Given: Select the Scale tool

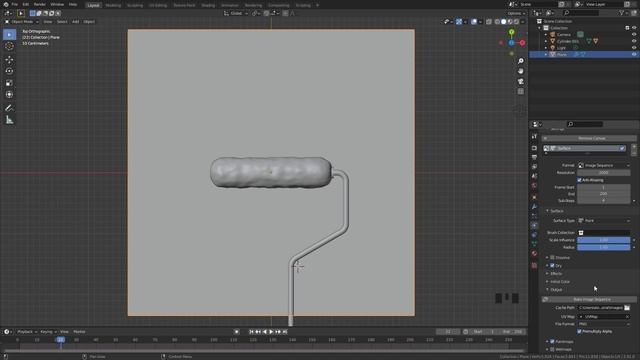Looking at the screenshot, I should click(x=9, y=83).
